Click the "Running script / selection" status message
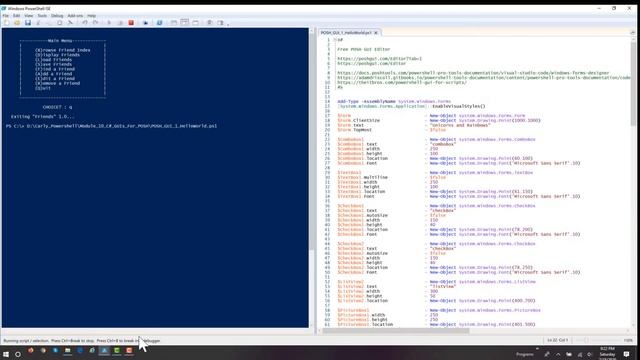 pyautogui.click(x=82, y=340)
